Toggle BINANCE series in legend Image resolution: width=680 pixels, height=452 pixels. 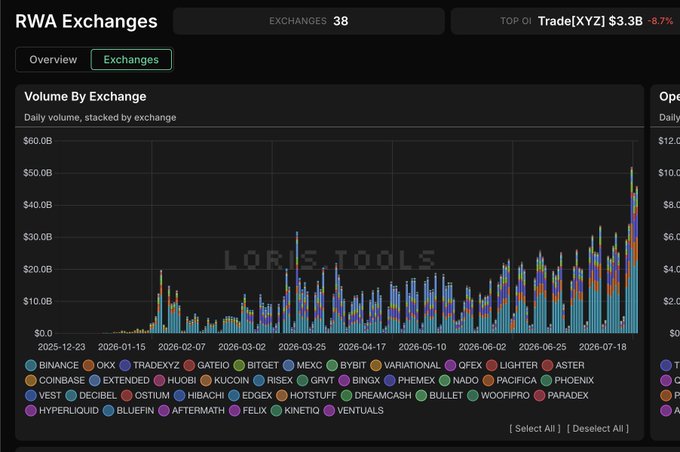click(x=52, y=365)
